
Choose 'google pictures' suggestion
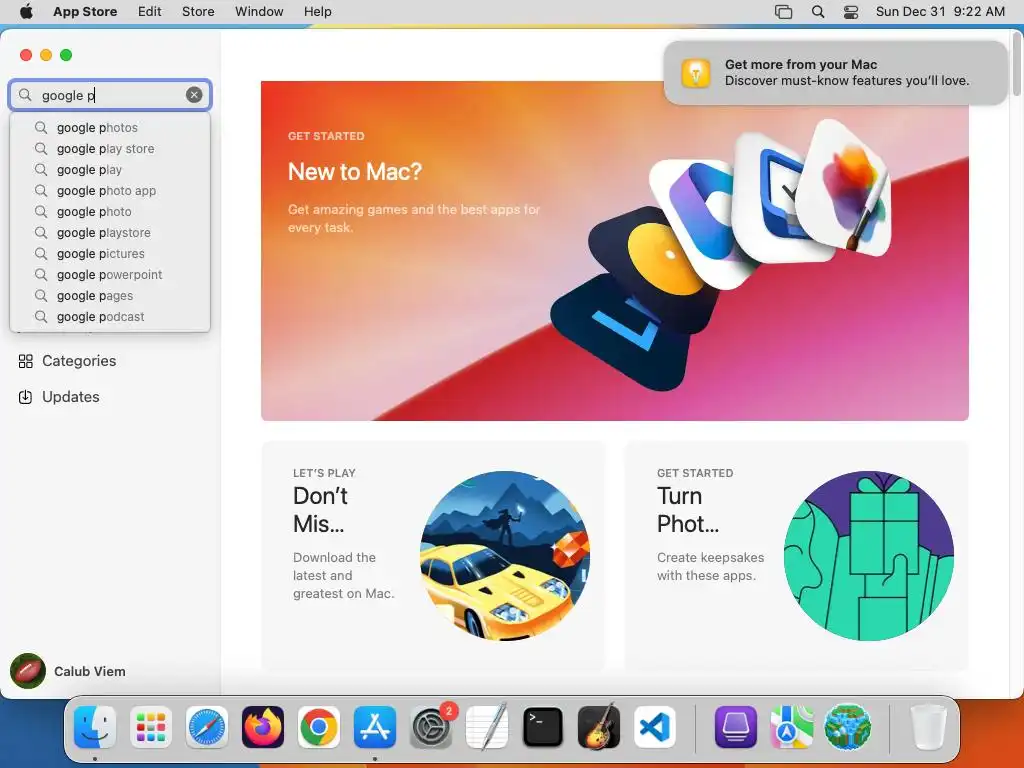tap(110, 253)
